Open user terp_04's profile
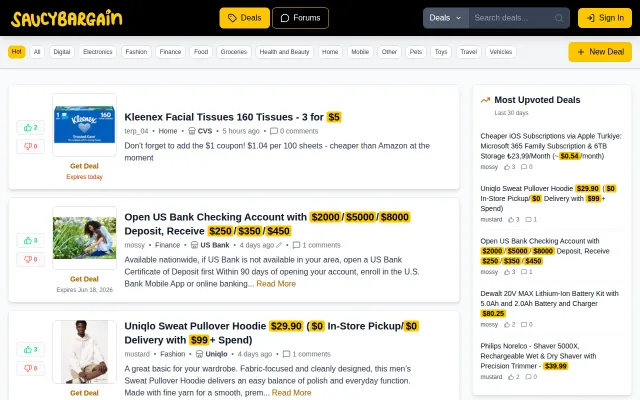This screenshot has width=640, height=400. click(x=136, y=131)
